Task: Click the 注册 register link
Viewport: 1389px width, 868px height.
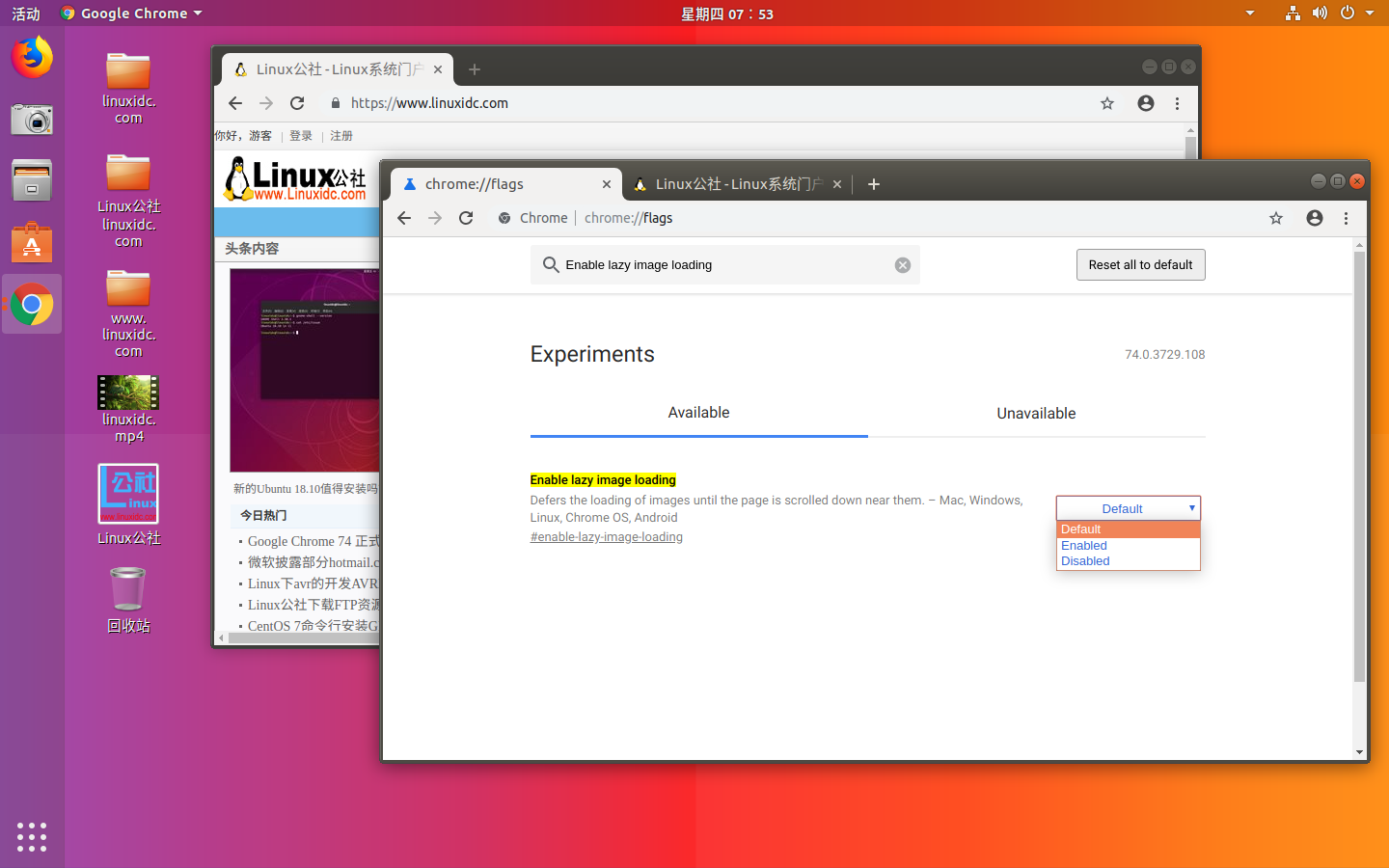Action: 341,136
